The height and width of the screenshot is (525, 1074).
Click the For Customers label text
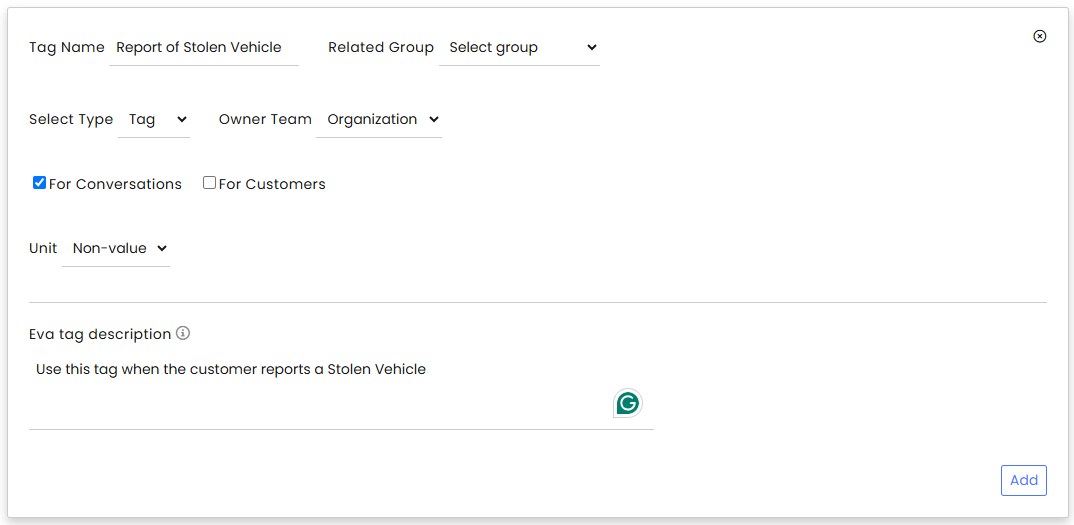[x=272, y=184]
